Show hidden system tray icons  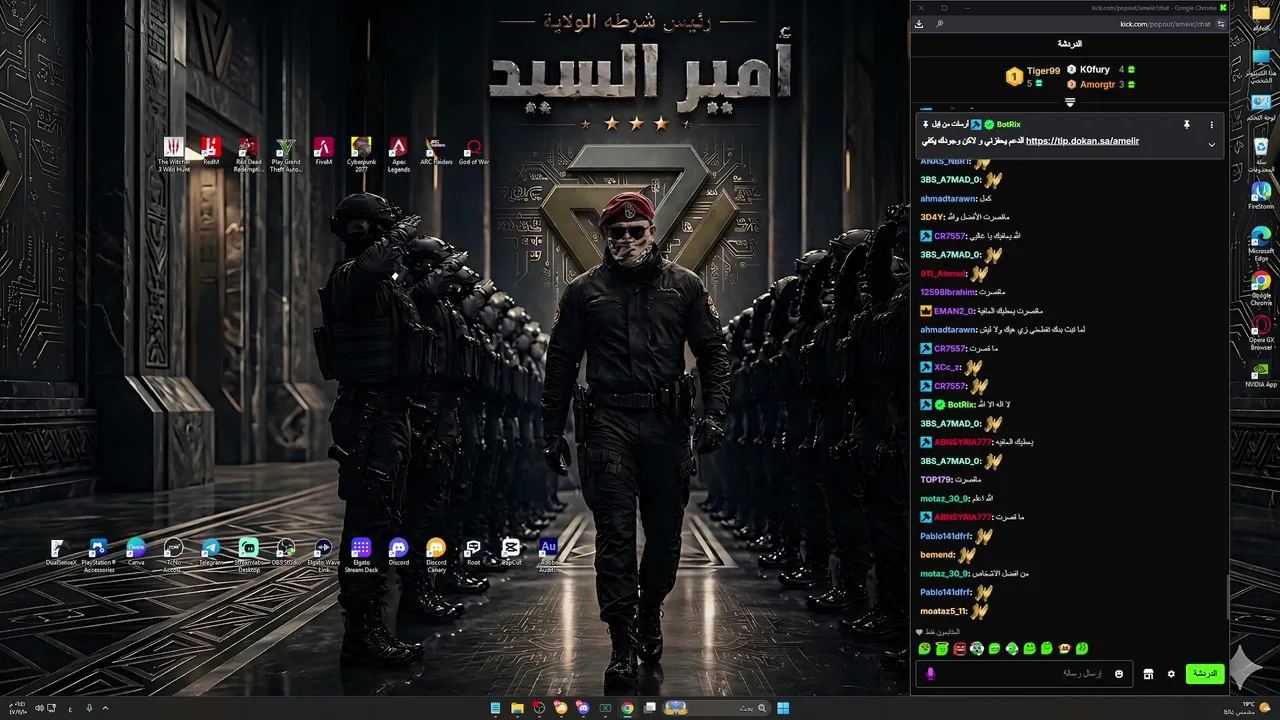(106, 708)
